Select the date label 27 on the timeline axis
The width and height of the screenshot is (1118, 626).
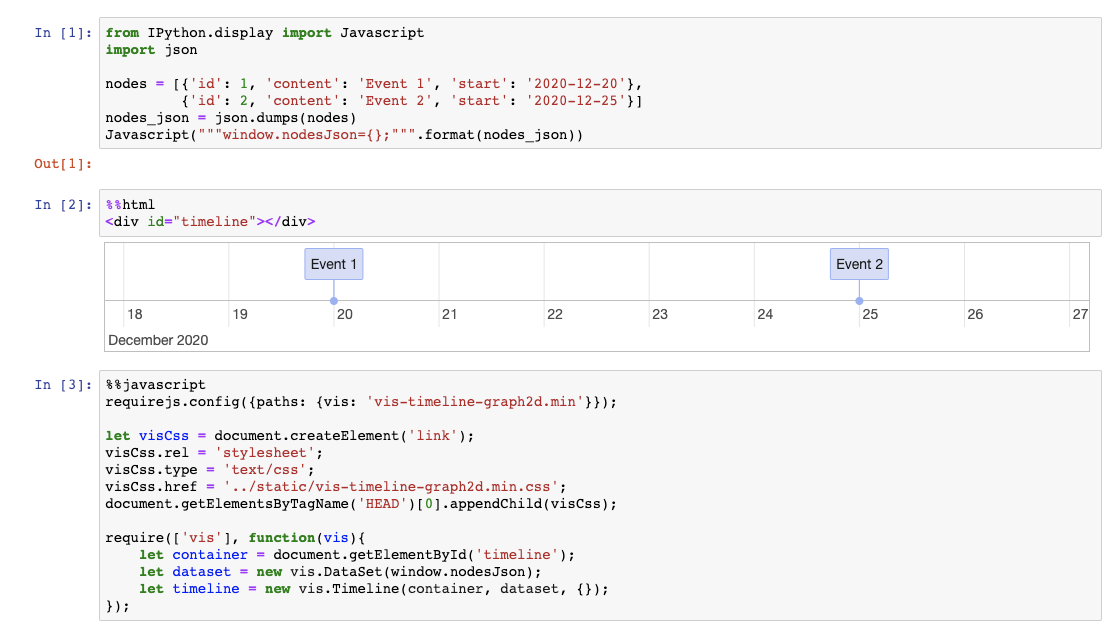(1081, 314)
